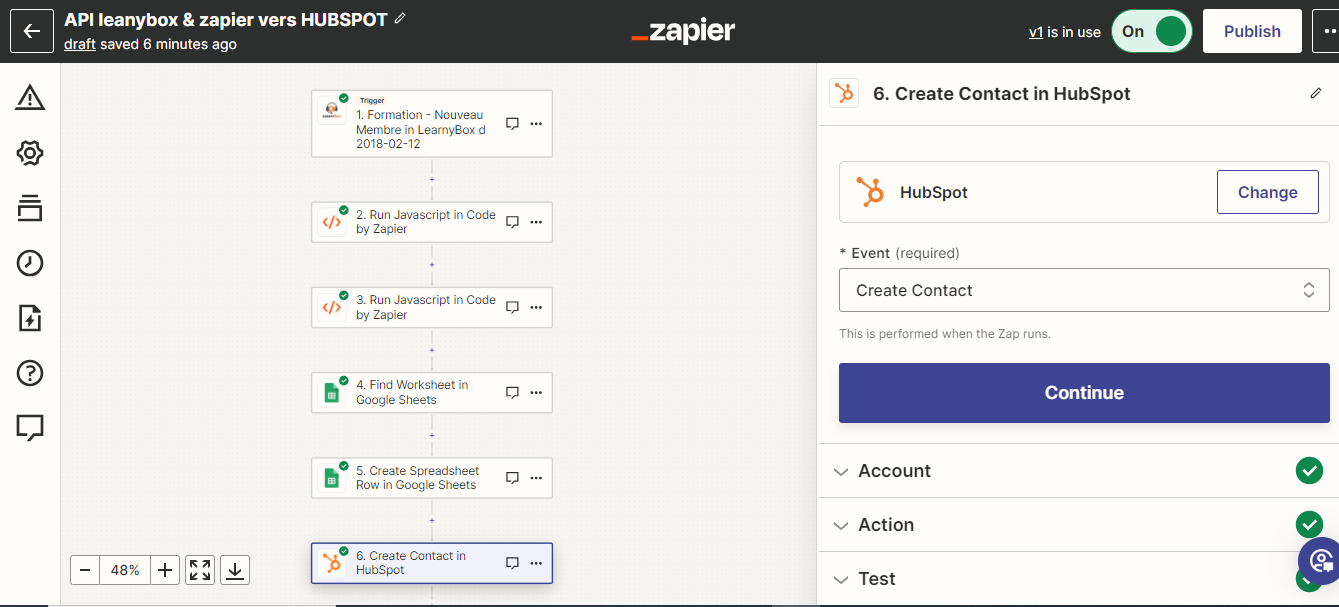Add a comment on step 5 Create Spreadsheet Row
Viewport: 1339px width, 607px height.
(x=512, y=478)
